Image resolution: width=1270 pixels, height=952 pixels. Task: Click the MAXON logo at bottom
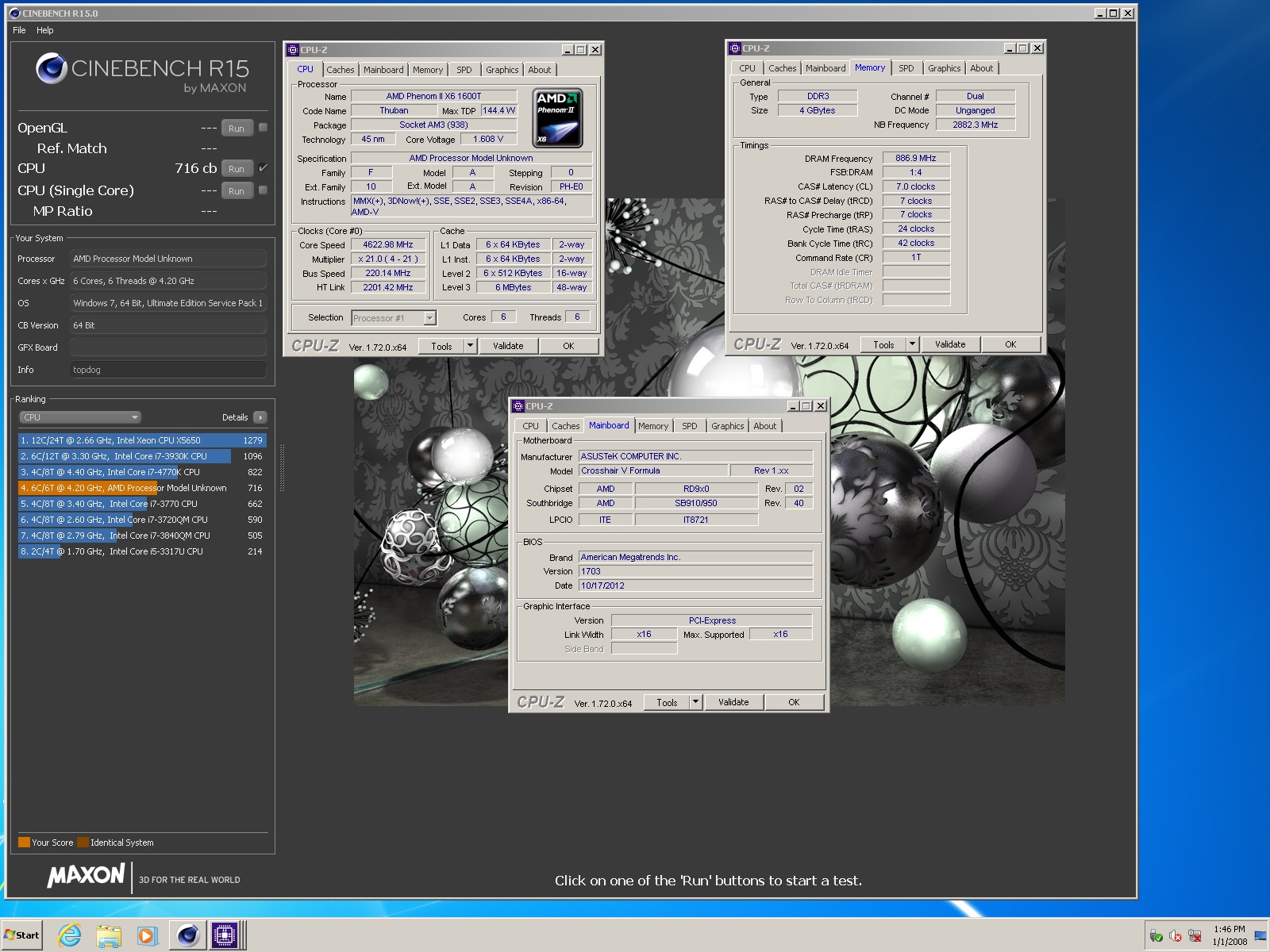pos(86,876)
